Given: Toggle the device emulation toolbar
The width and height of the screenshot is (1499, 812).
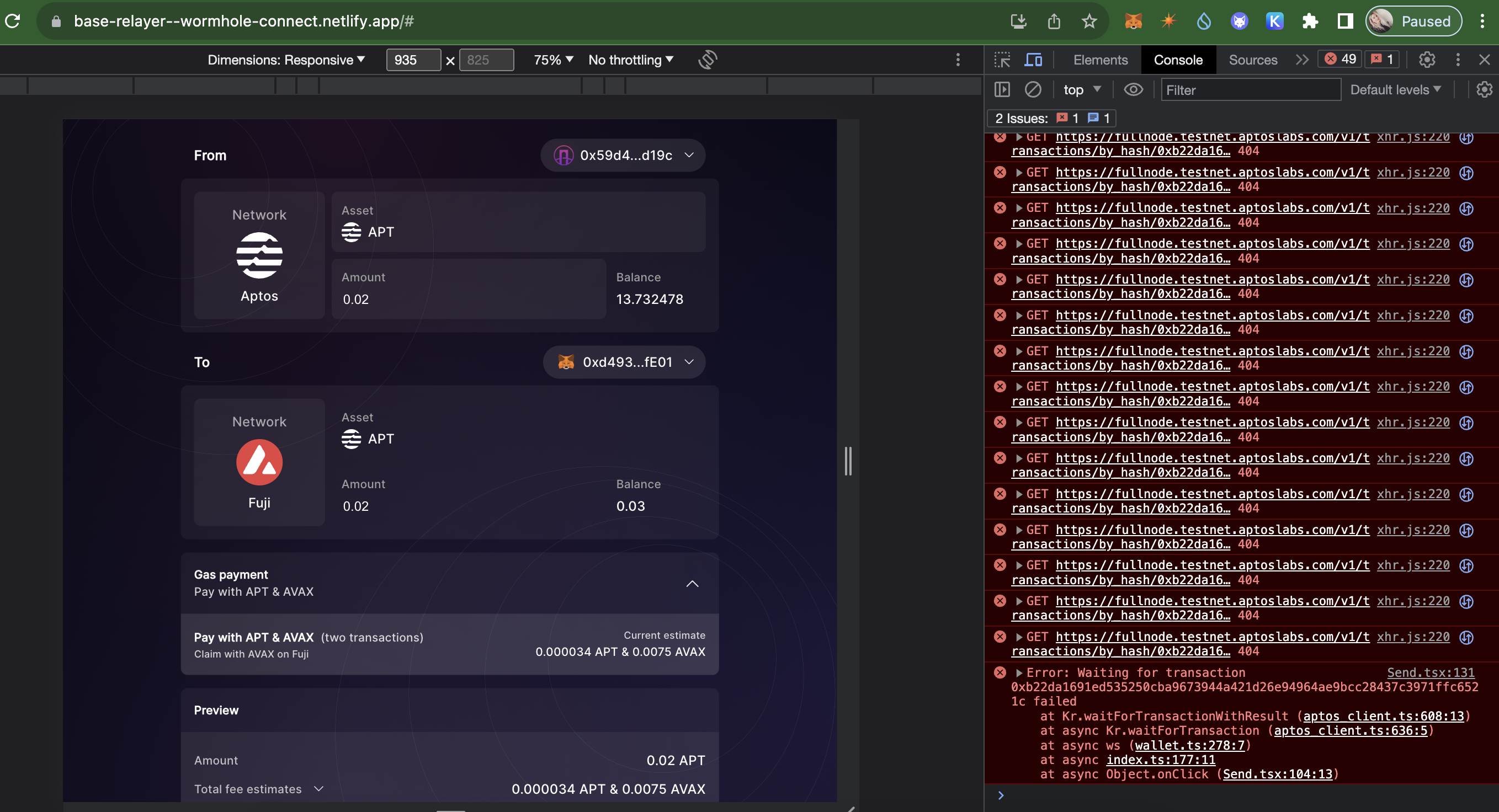Looking at the screenshot, I should coord(1034,60).
